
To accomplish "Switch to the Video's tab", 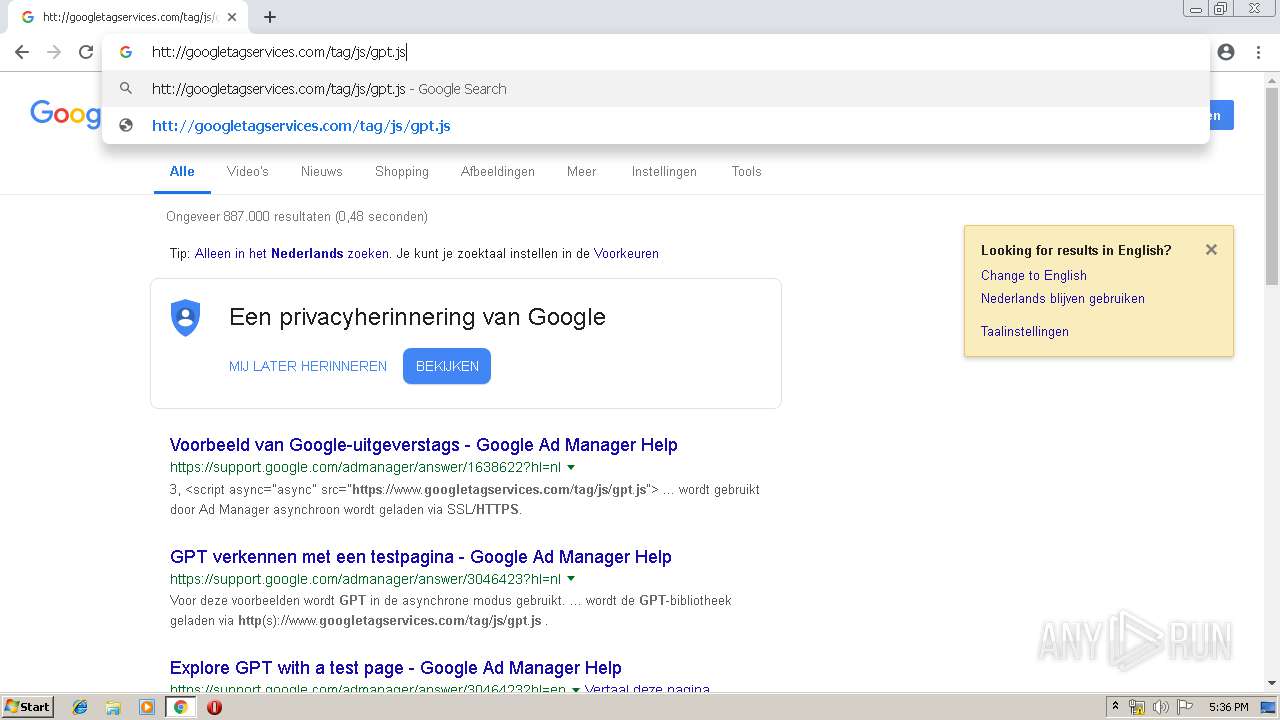I will [248, 171].
